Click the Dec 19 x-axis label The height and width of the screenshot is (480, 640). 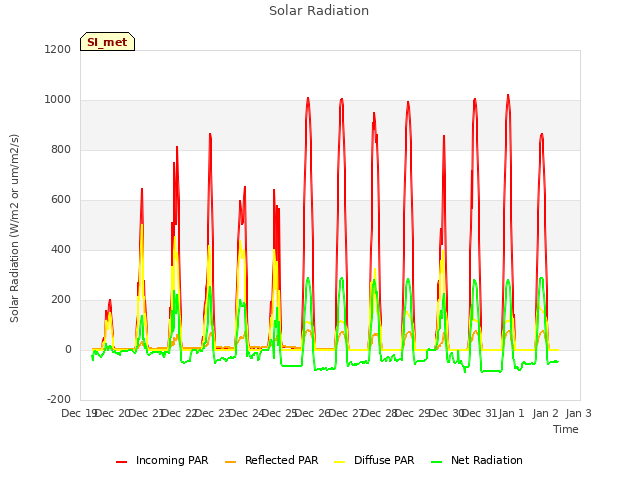78,413
